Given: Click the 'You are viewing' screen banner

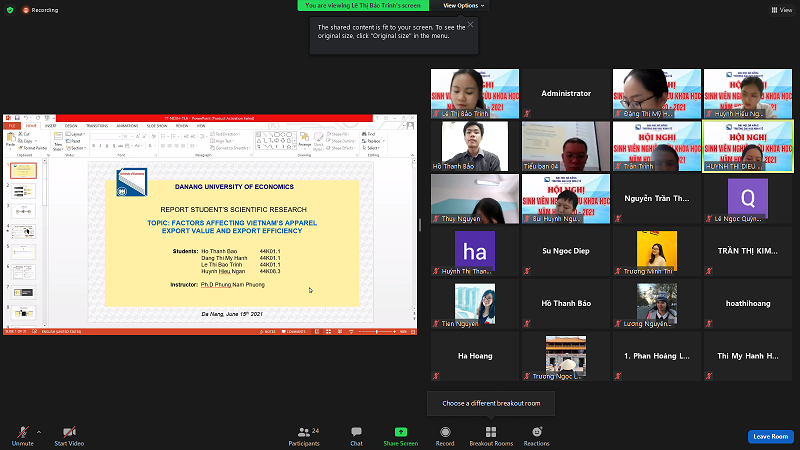Looking at the screenshot, I should [363, 6].
